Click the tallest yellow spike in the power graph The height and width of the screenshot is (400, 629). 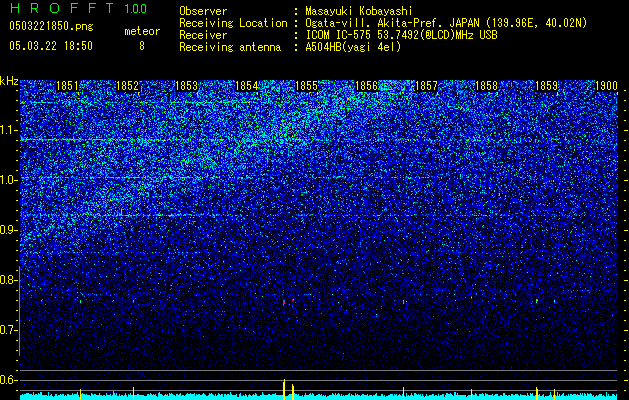[x=284, y=389]
